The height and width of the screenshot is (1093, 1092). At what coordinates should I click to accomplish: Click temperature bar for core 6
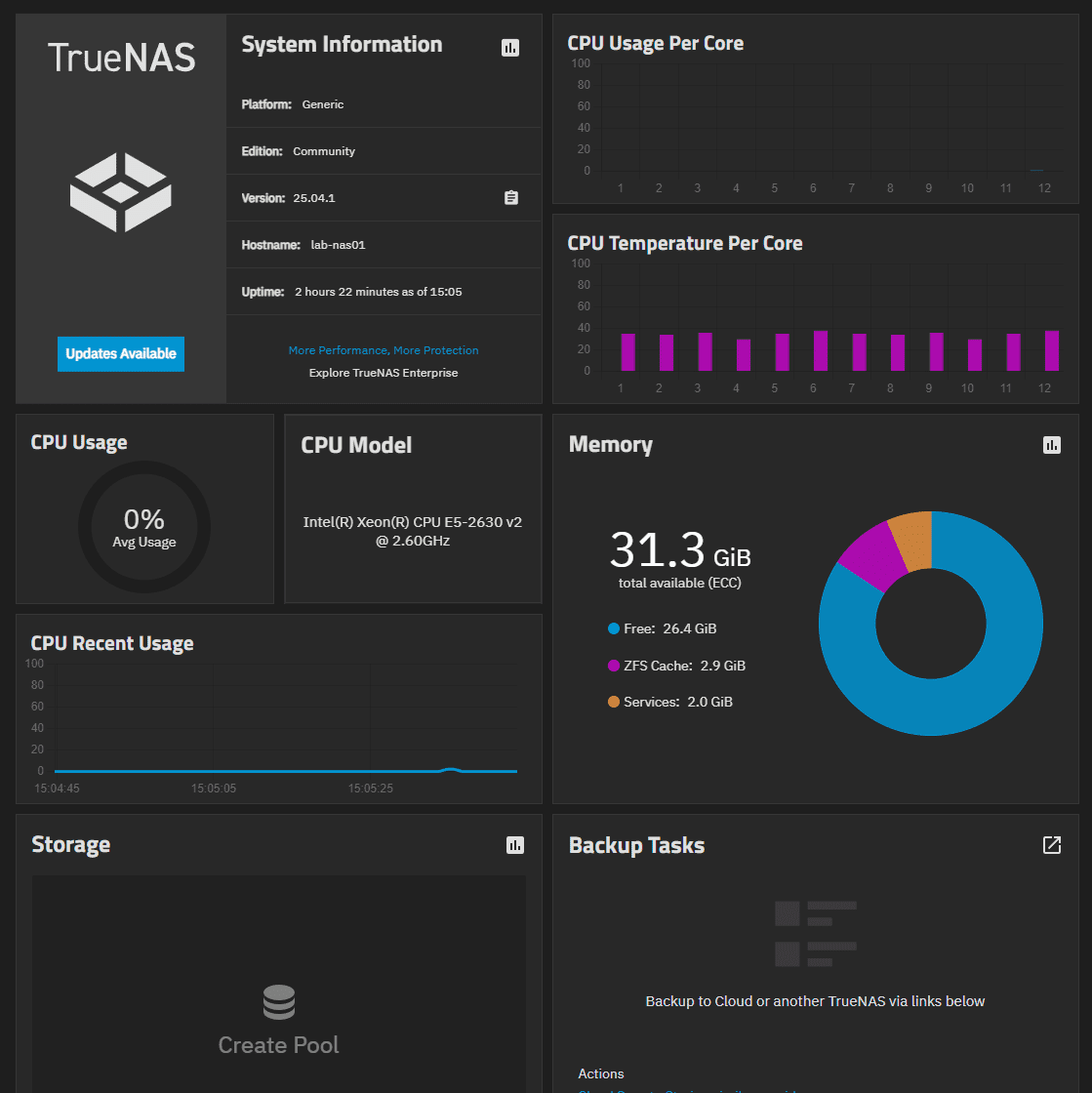820,350
